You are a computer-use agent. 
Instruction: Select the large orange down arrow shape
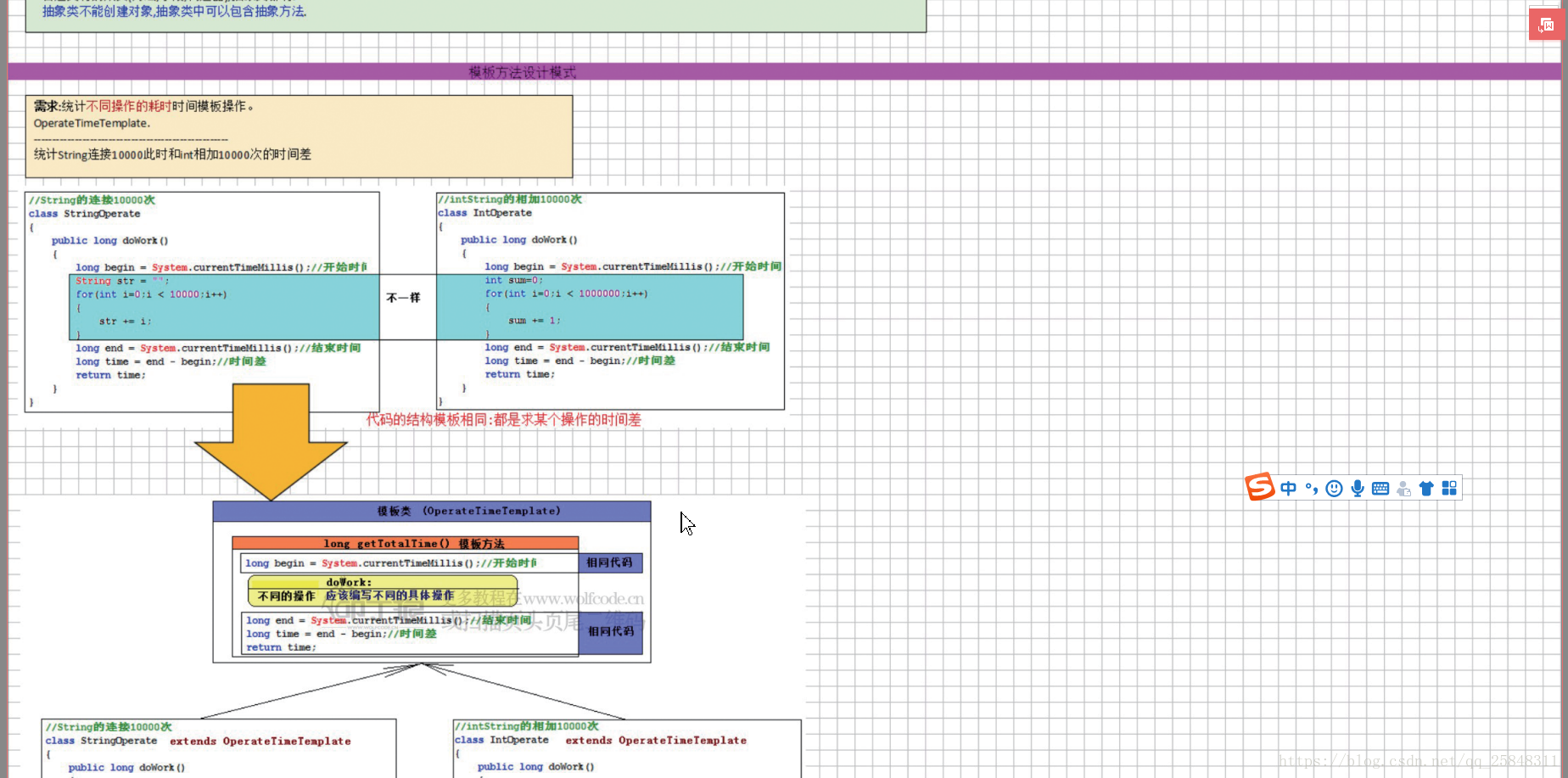pos(271,441)
